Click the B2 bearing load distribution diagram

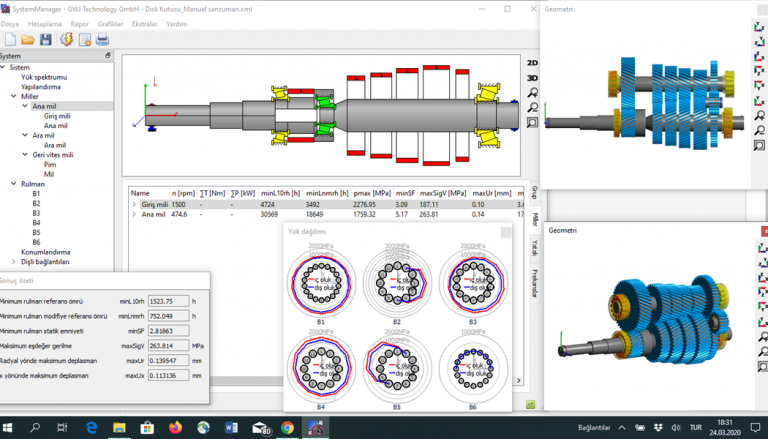[397, 283]
